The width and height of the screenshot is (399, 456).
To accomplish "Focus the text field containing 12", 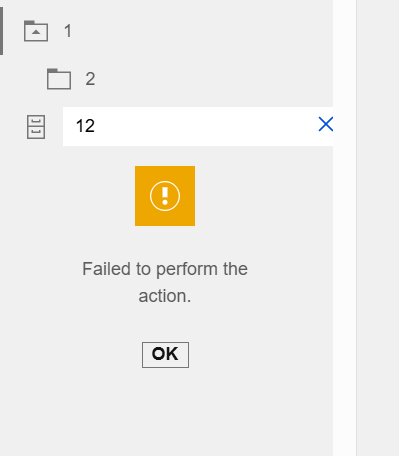I will point(198,126).
